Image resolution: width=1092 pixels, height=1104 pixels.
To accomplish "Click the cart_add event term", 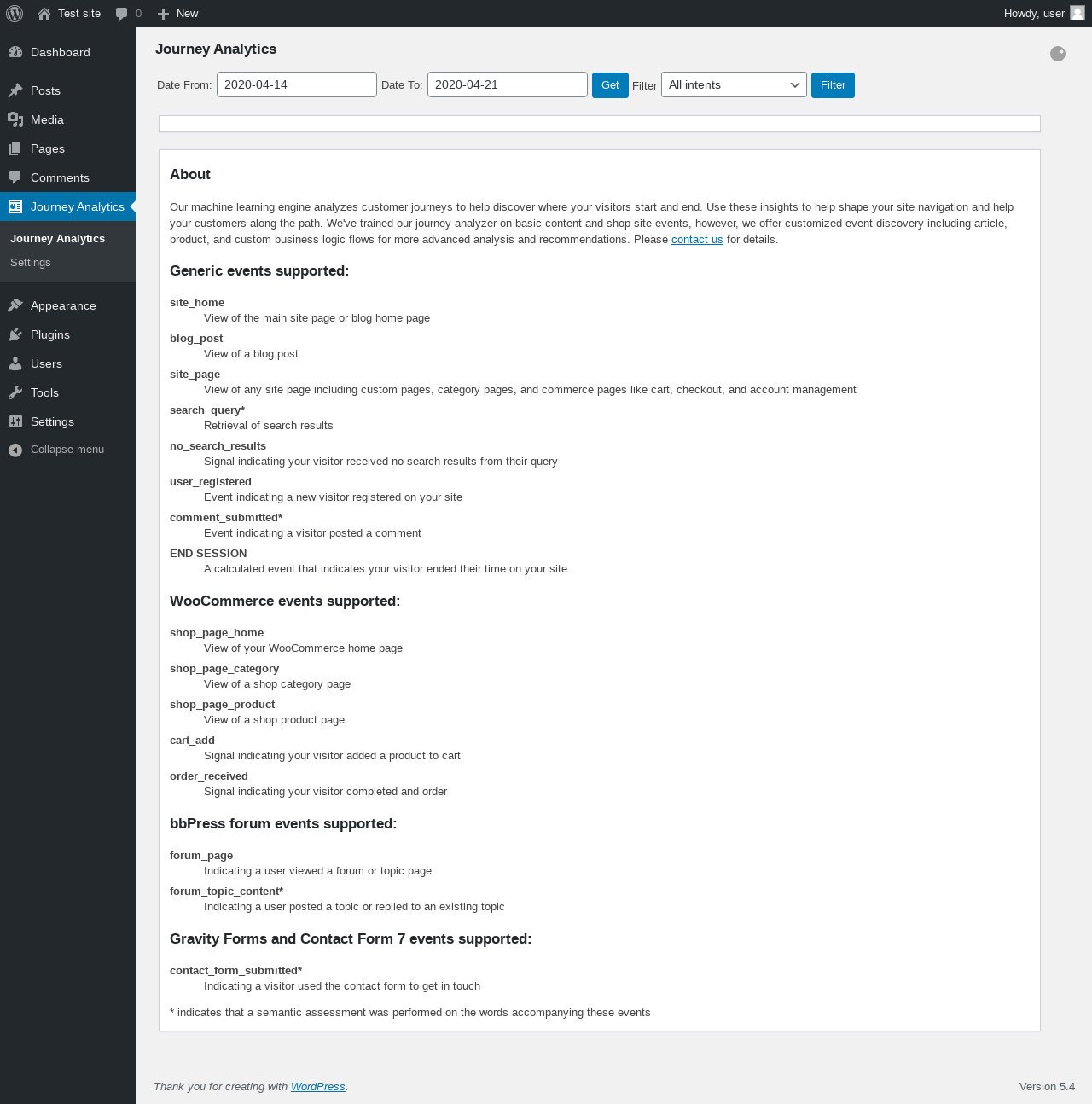I will (x=192, y=741).
